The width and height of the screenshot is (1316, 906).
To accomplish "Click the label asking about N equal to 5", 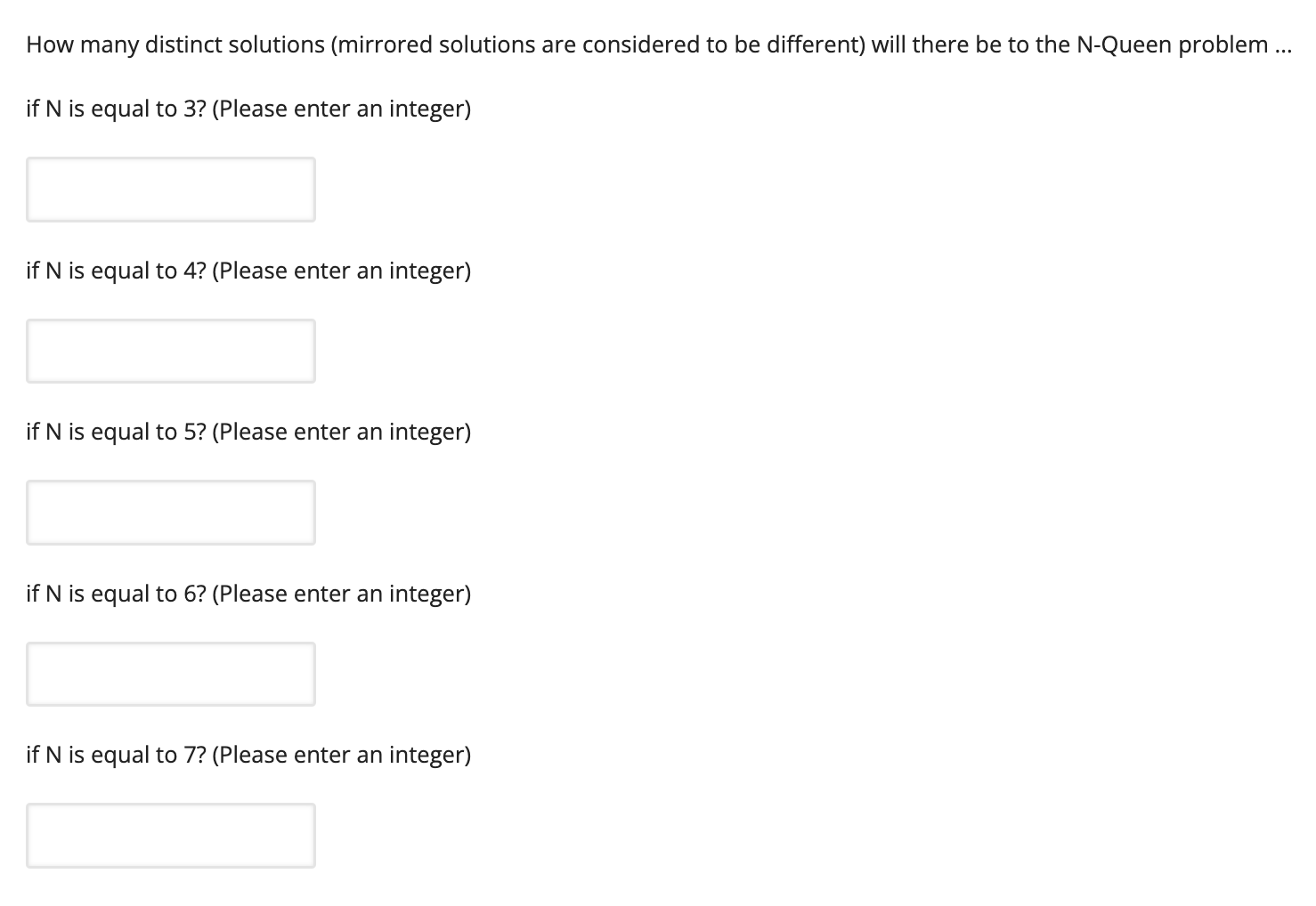I will 248,432.
